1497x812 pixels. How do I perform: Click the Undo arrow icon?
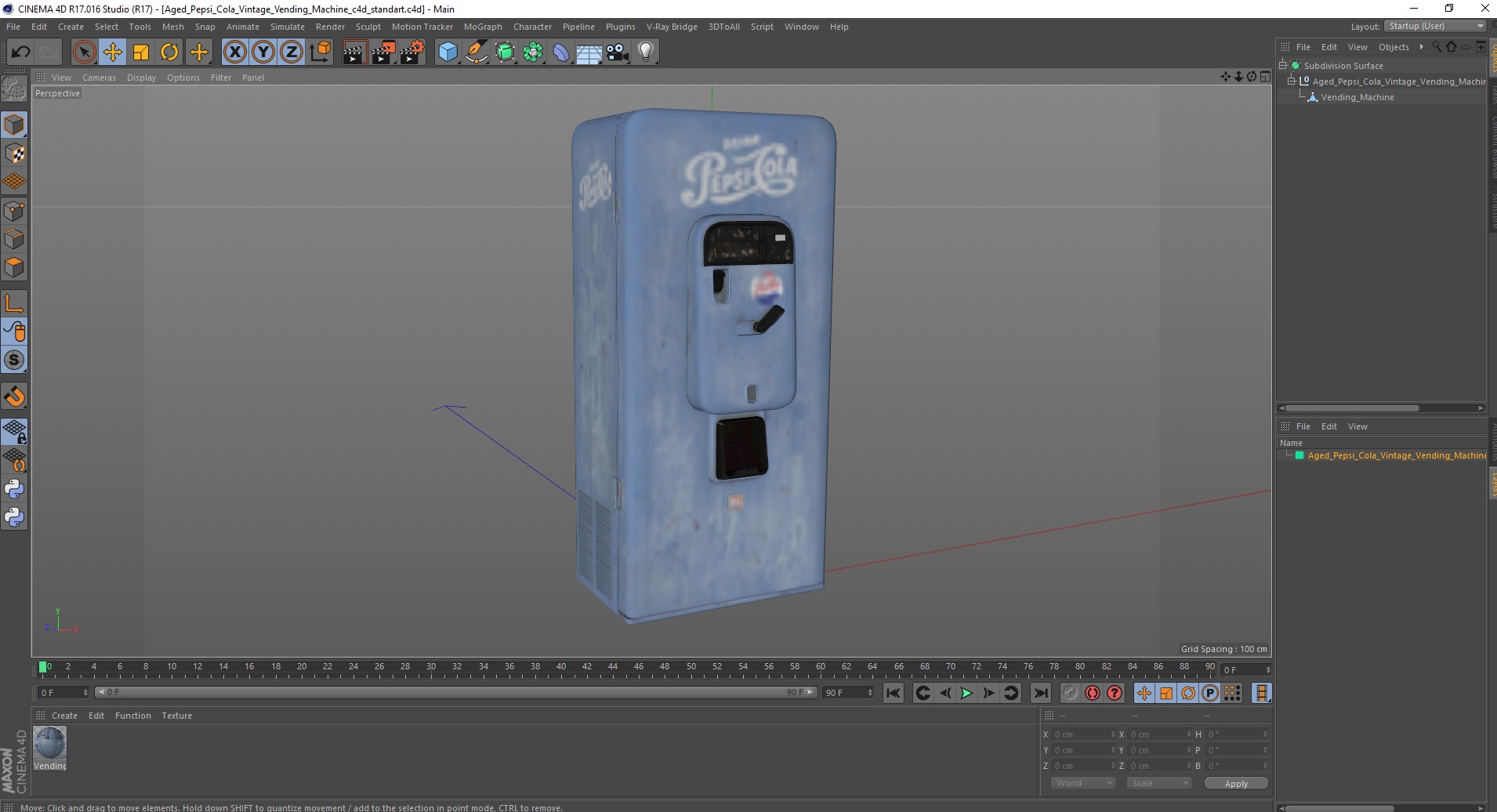click(20, 52)
